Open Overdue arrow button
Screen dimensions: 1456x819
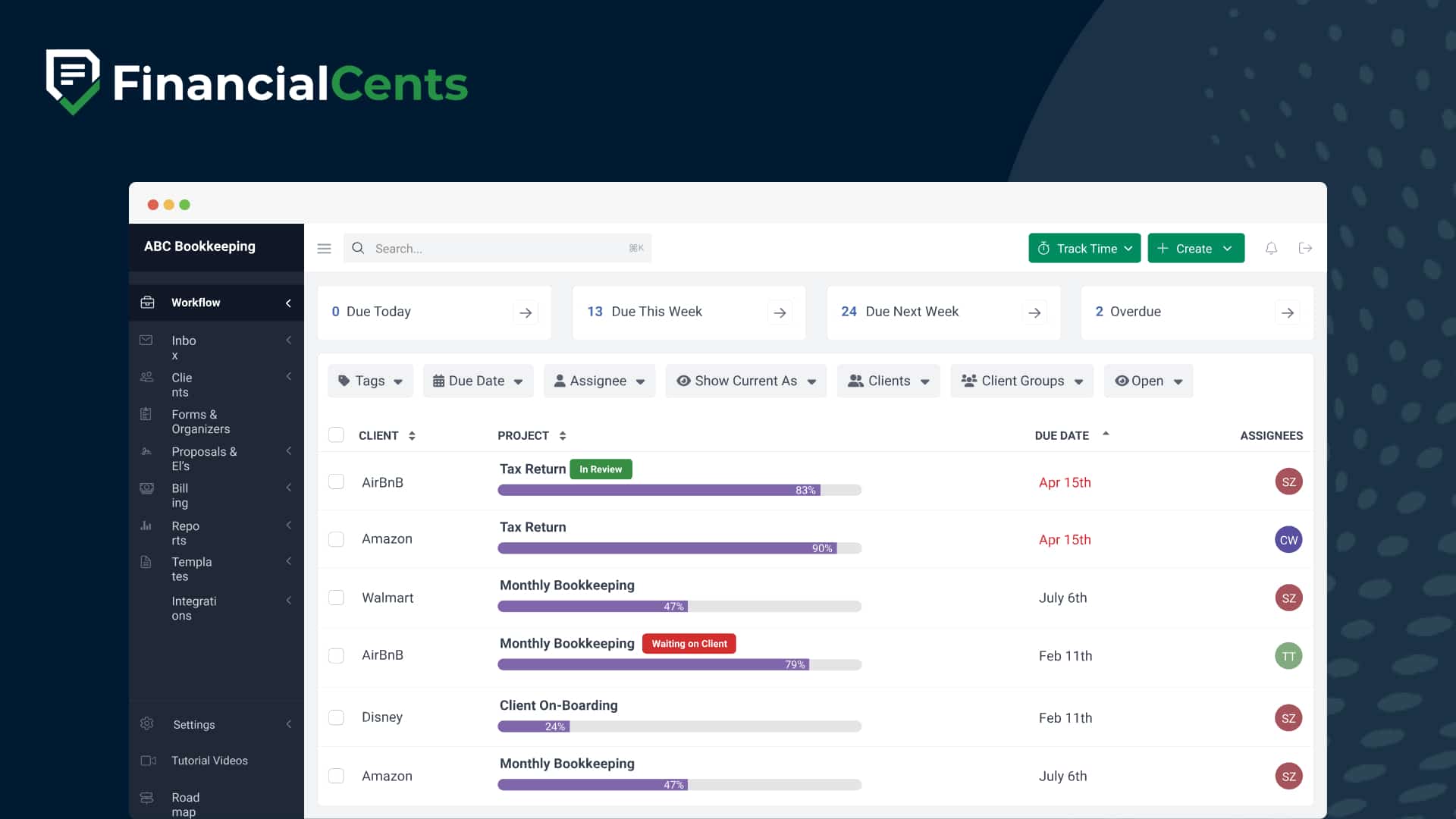1288,312
